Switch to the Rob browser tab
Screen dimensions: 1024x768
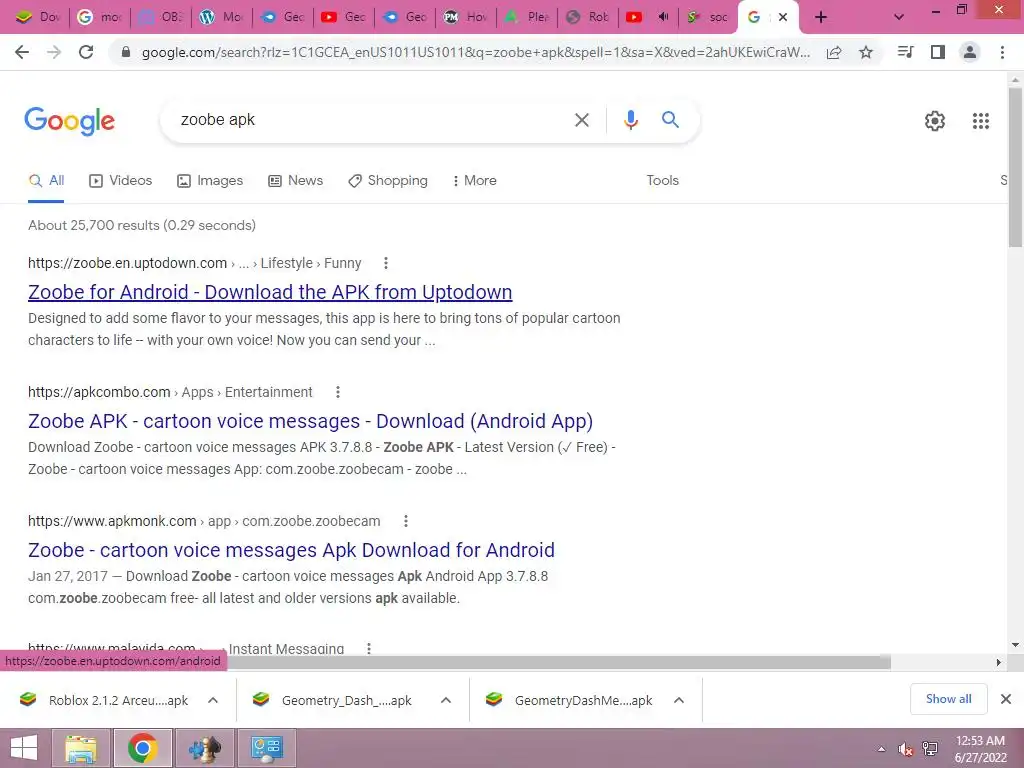click(588, 18)
